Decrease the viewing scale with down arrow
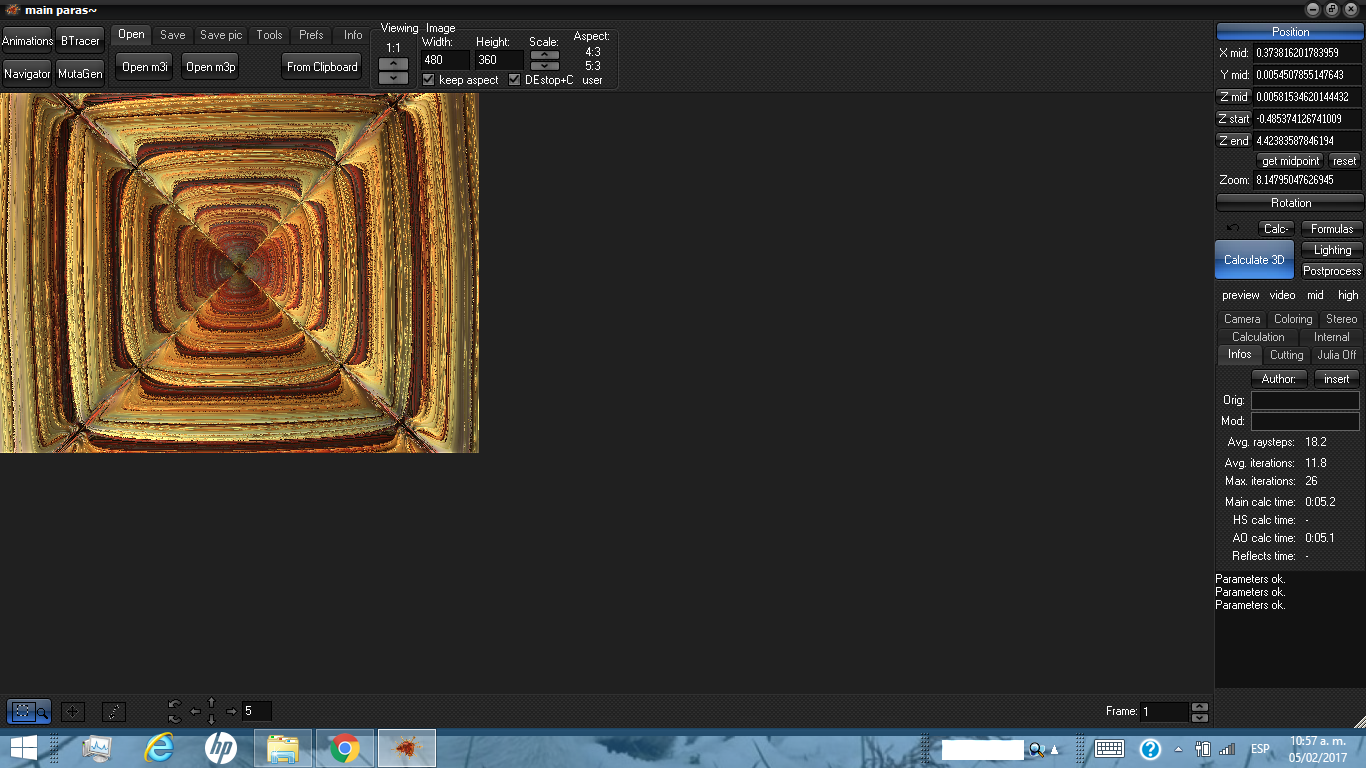 point(394,77)
